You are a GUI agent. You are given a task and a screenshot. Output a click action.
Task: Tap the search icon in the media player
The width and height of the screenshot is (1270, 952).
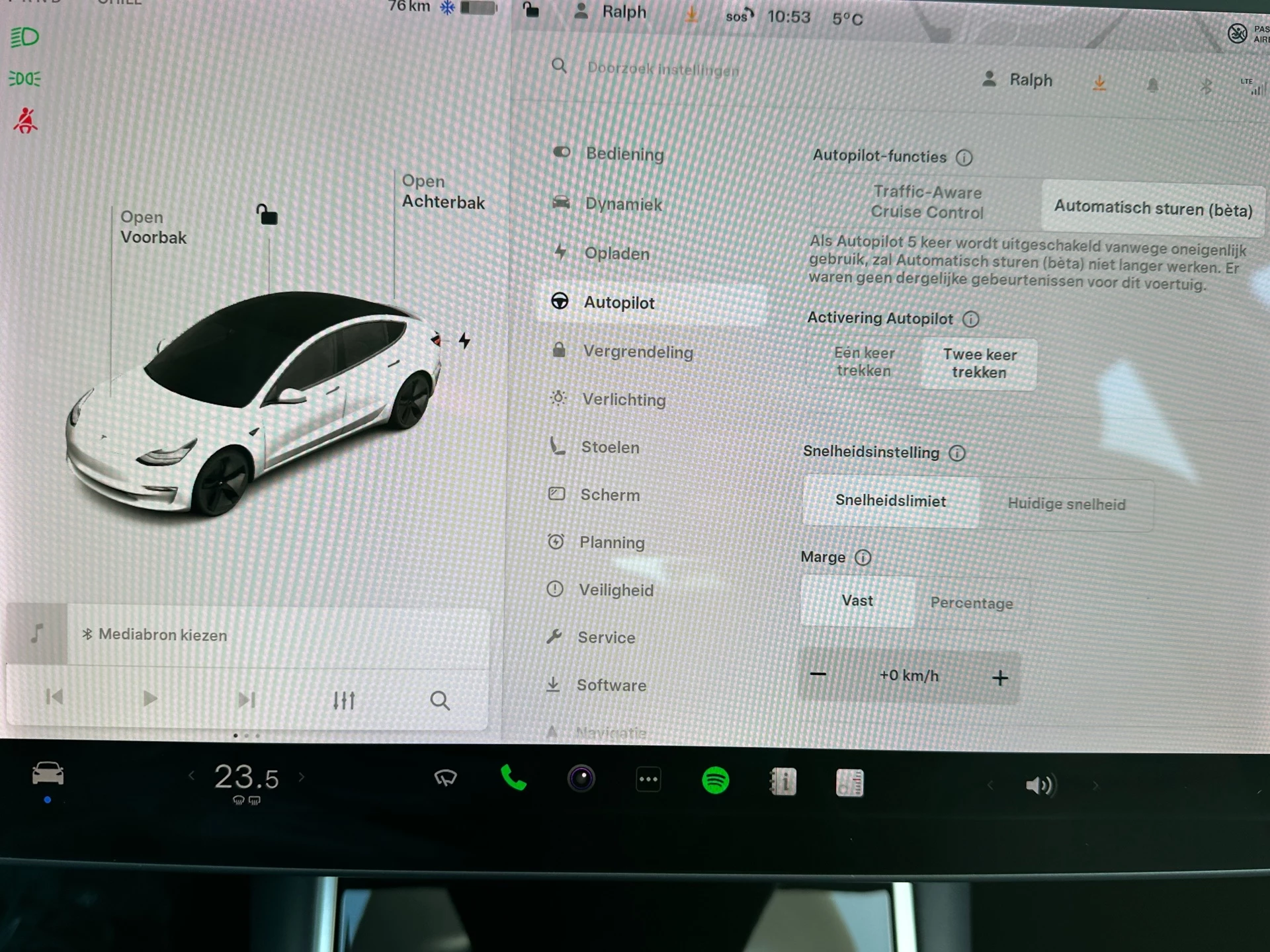point(440,700)
